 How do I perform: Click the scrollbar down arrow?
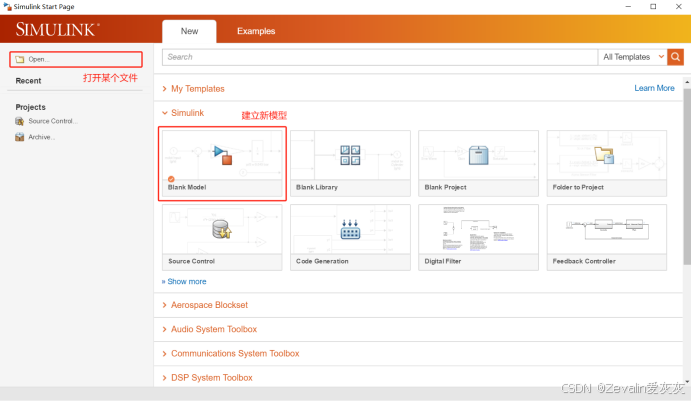coord(687,382)
